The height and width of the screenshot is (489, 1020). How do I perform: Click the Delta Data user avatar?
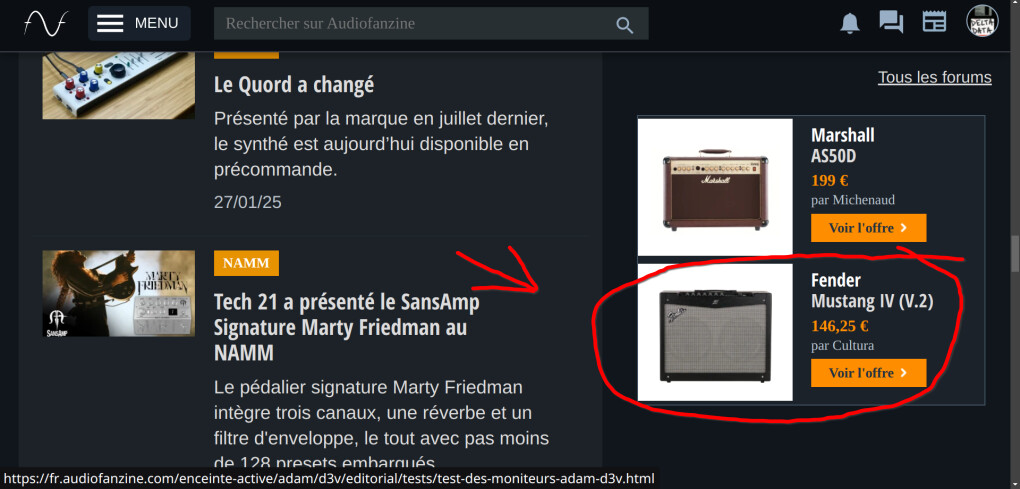pyautogui.click(x=982, y=21)
